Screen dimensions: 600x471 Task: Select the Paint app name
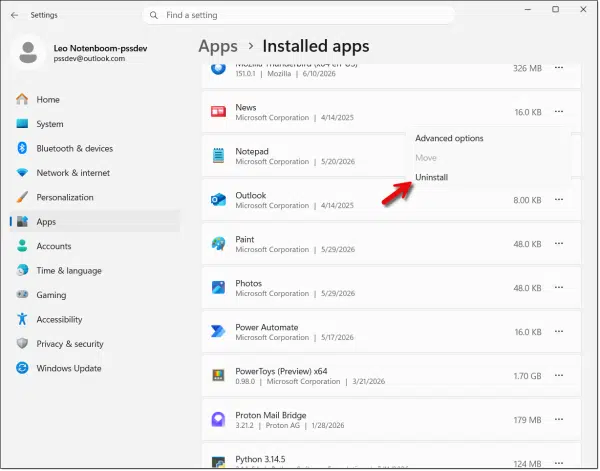(x=245, y=240)
